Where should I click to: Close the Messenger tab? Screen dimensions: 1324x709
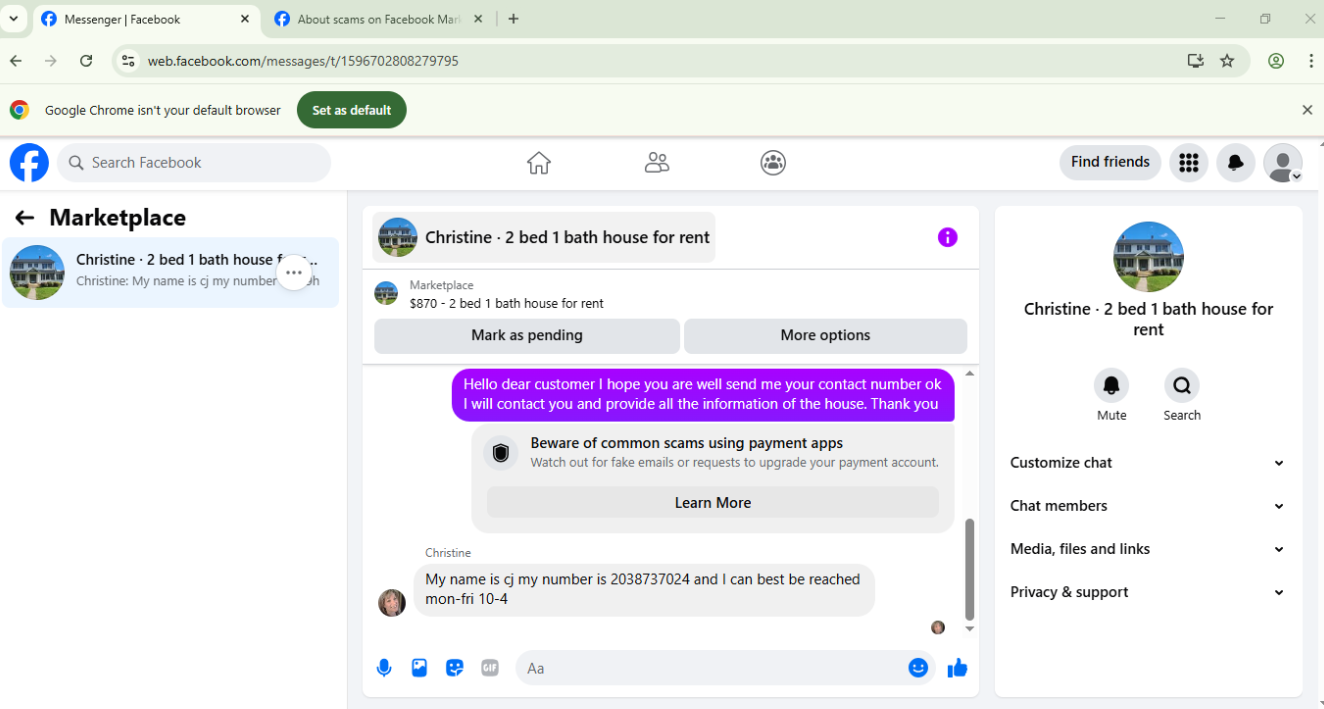click(245, 19)
